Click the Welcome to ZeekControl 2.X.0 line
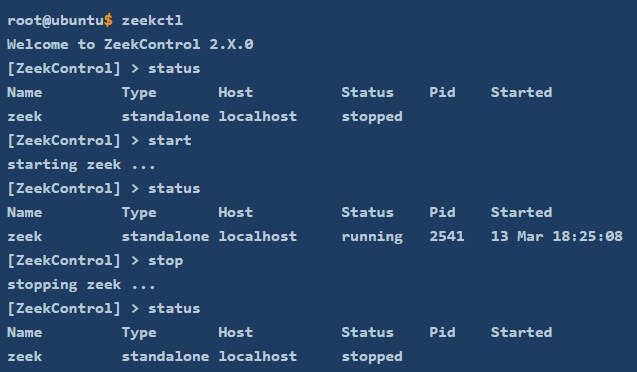Image resolution: width=637 pixels, height=372 pixels. [130, 44]
